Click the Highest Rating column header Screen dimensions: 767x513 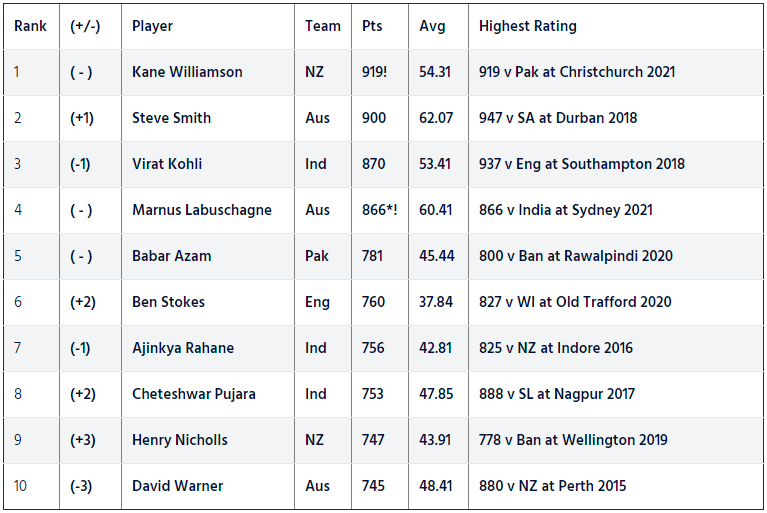(527, 26)
